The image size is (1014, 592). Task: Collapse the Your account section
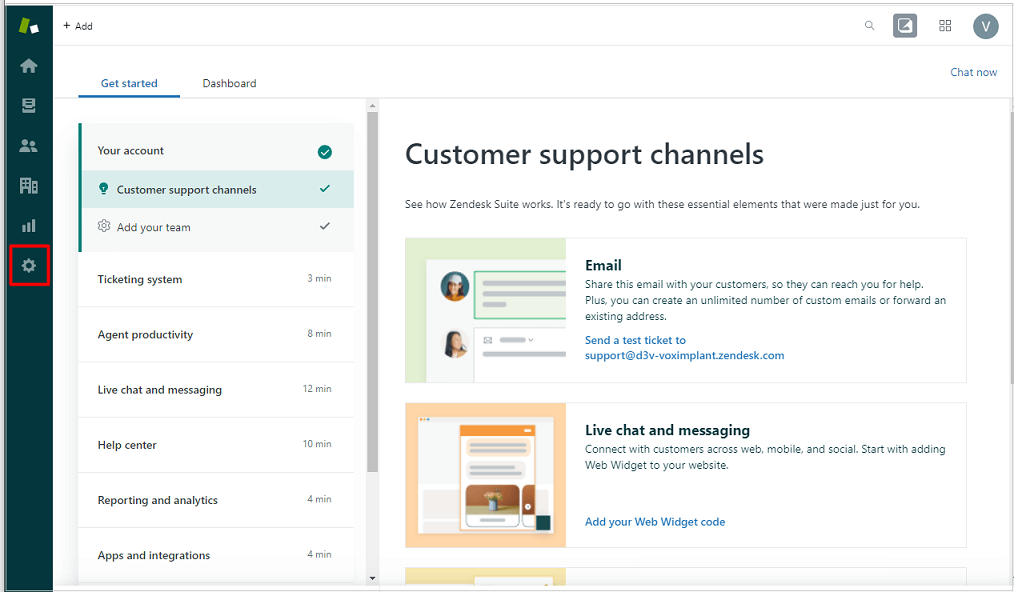click(x=216, y=151)
